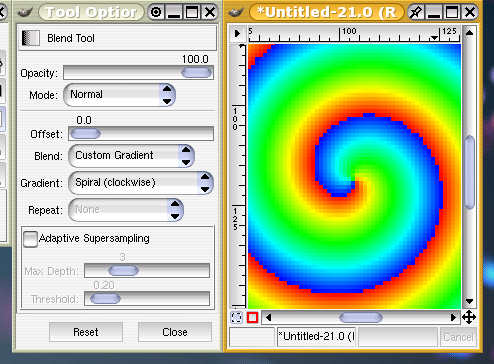494x364 pixels.
Task: Click the settings gear icon in Tool Options titlebar
Action: pyautogui.click(x=156, y=13)
